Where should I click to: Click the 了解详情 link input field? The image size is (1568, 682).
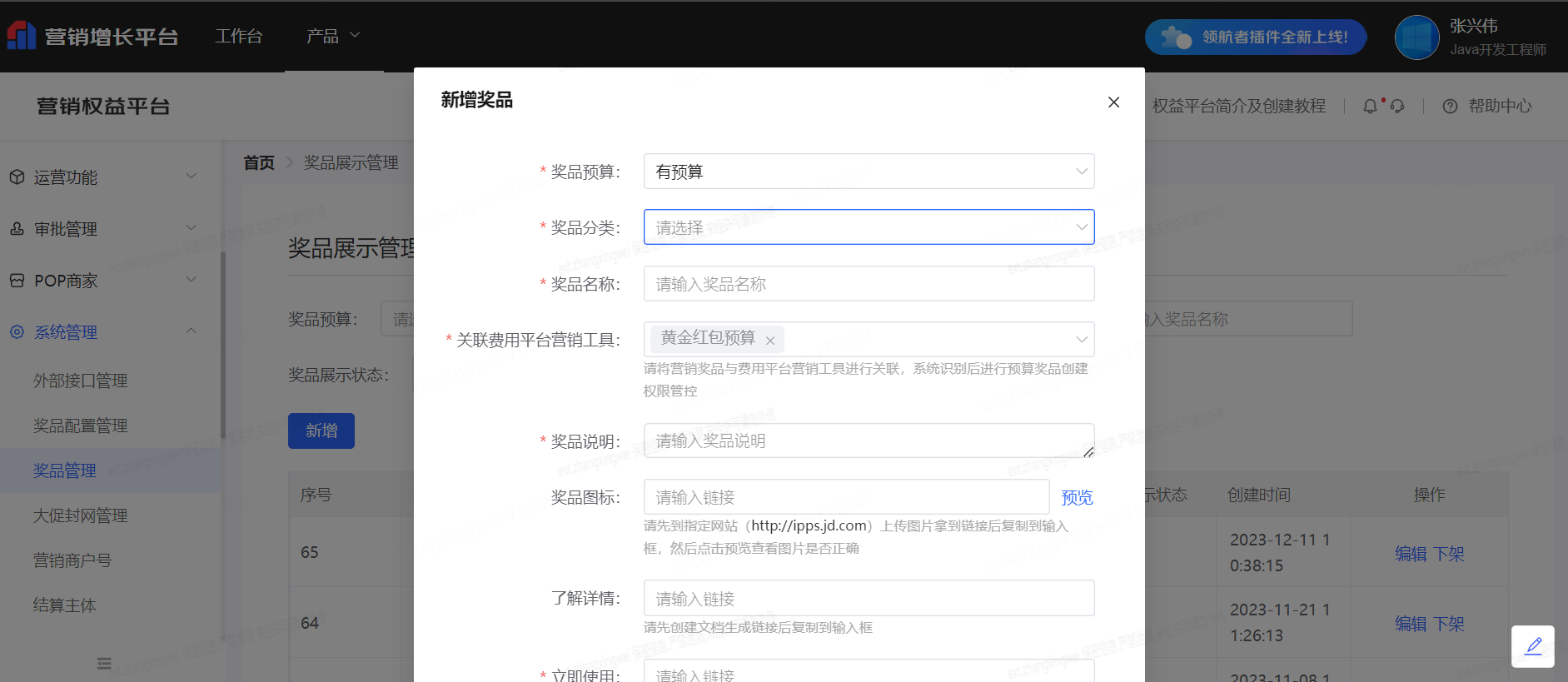(869, 599)
